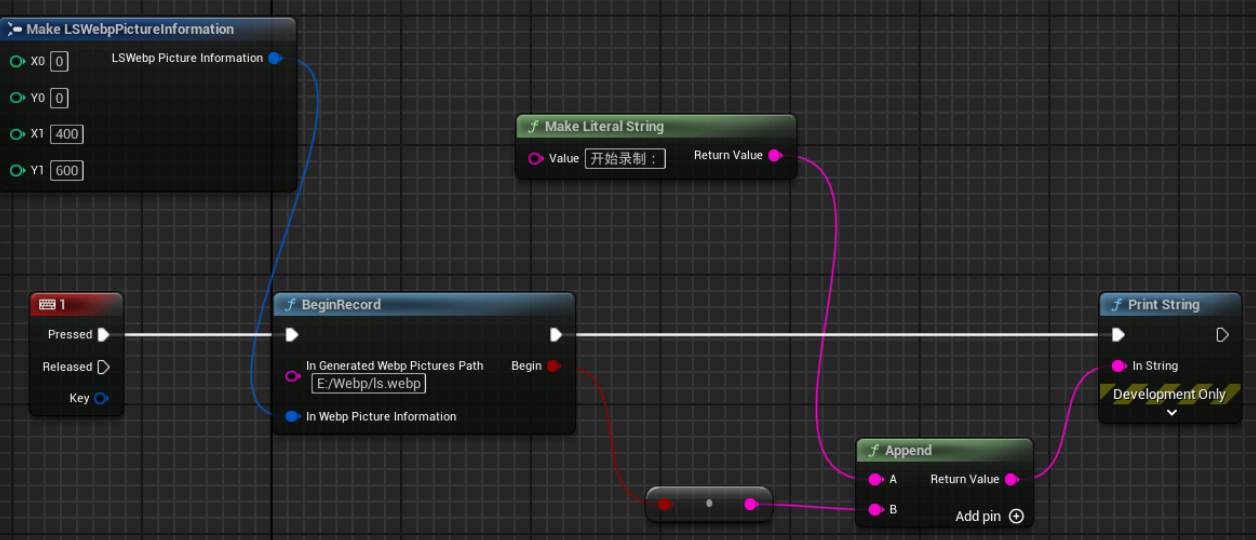Screen dimensions: 1256x540
Task: Click the Webp path field E:/Webp/ls.webp
Action: (x=369, y=384)
